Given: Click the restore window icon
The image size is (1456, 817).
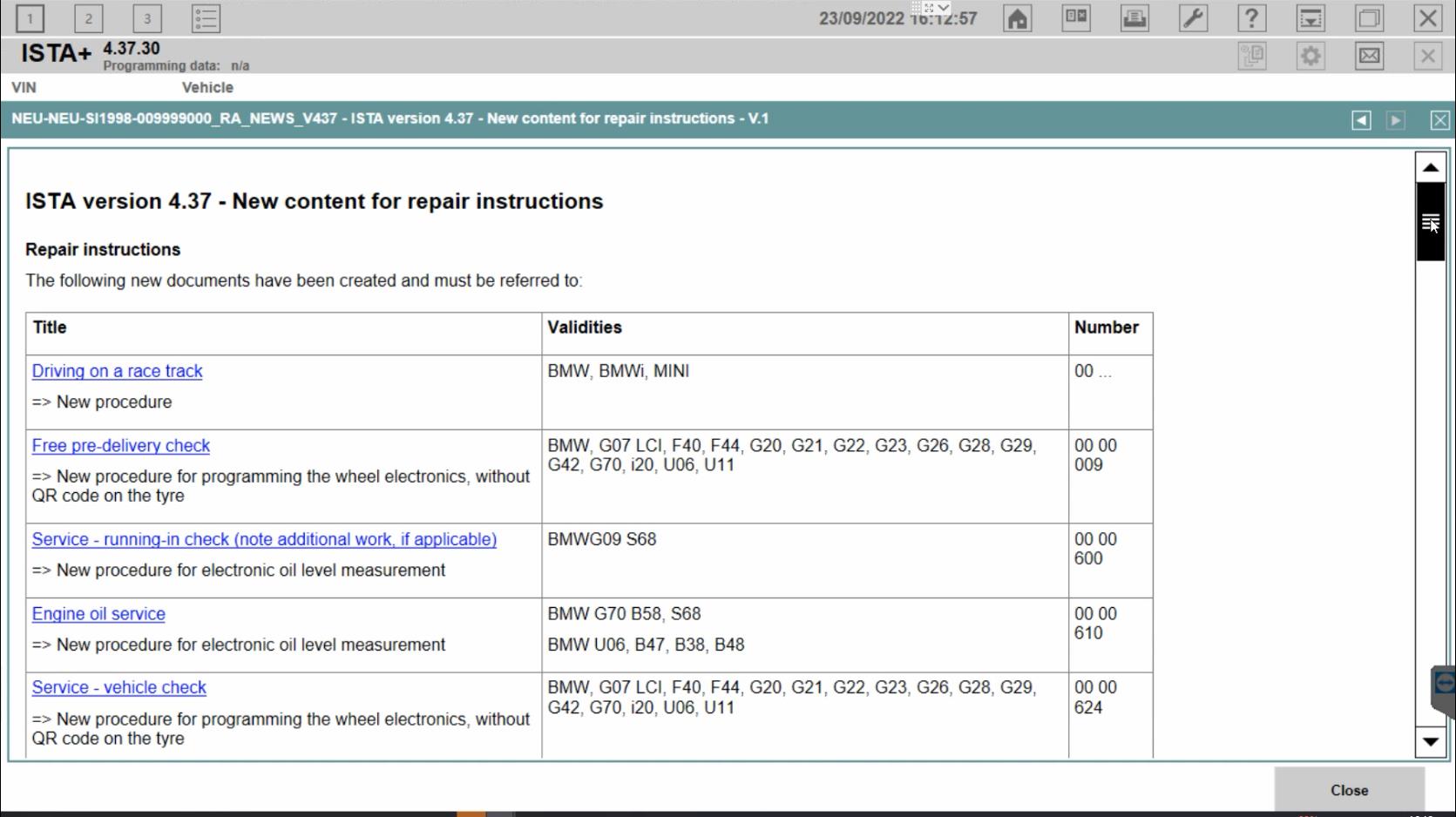Looking at the screenshot, I should pos(1369,18).
